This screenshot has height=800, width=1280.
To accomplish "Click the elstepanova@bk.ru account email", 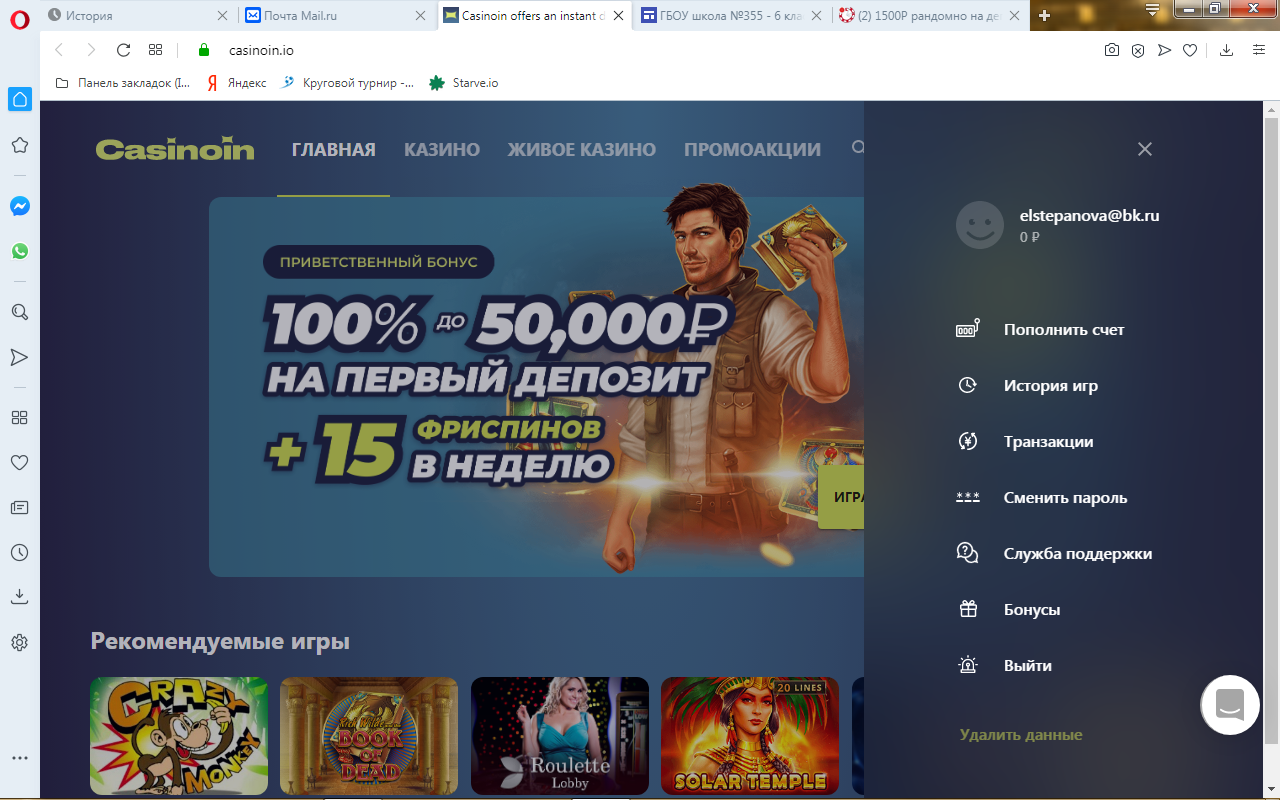I will click(x=1089, y=215).
